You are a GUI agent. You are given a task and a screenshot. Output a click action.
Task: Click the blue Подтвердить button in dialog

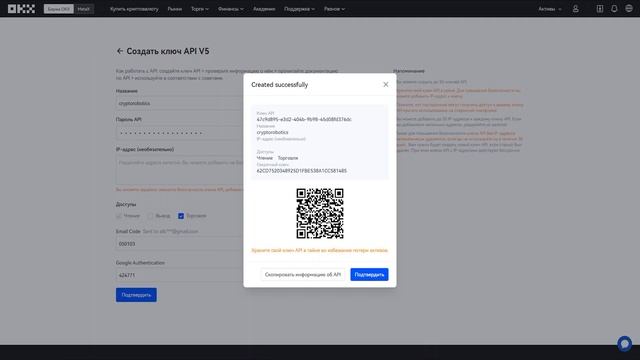point(369,275)
